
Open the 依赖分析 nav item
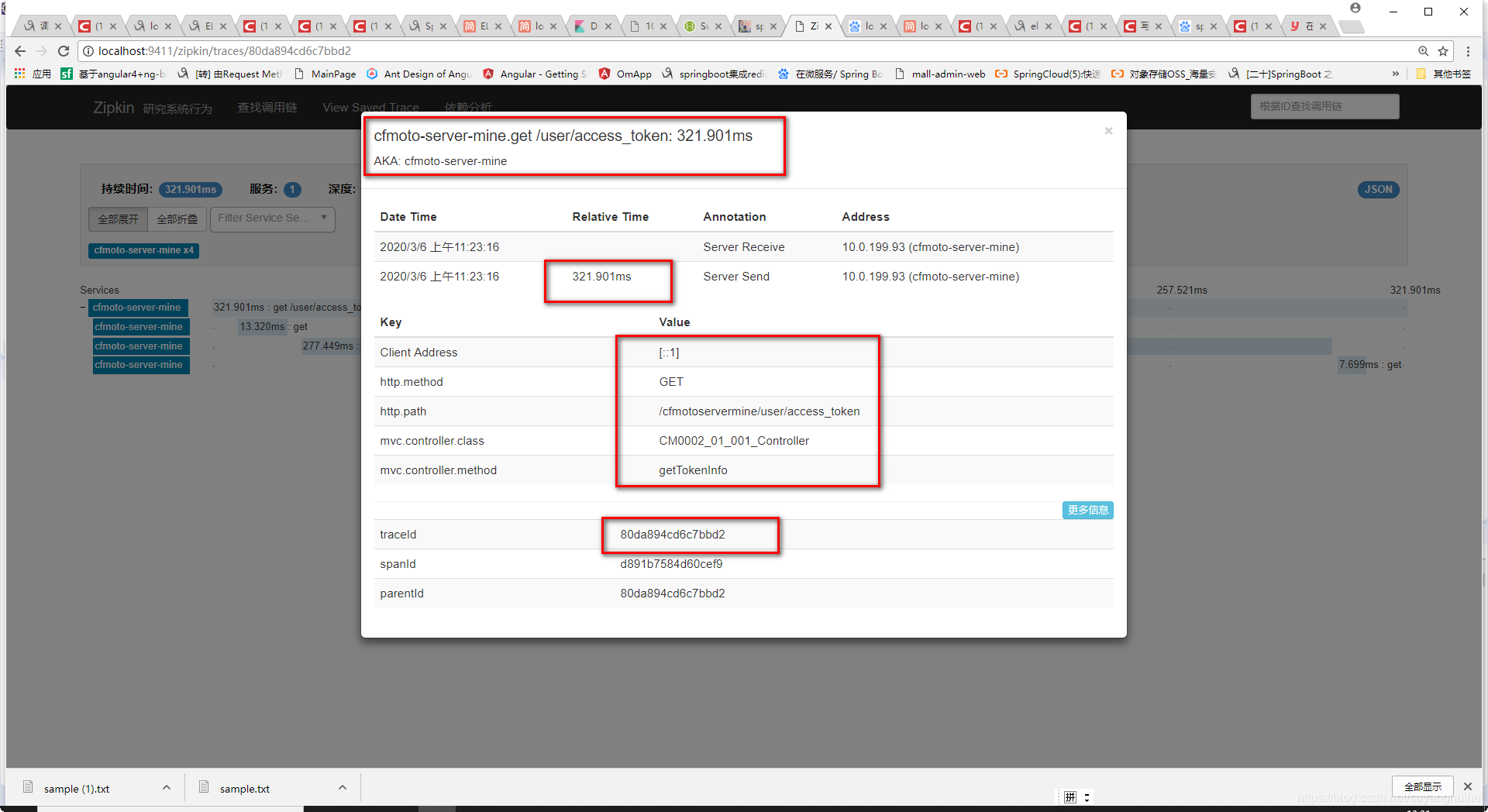(x=468, y=108)
